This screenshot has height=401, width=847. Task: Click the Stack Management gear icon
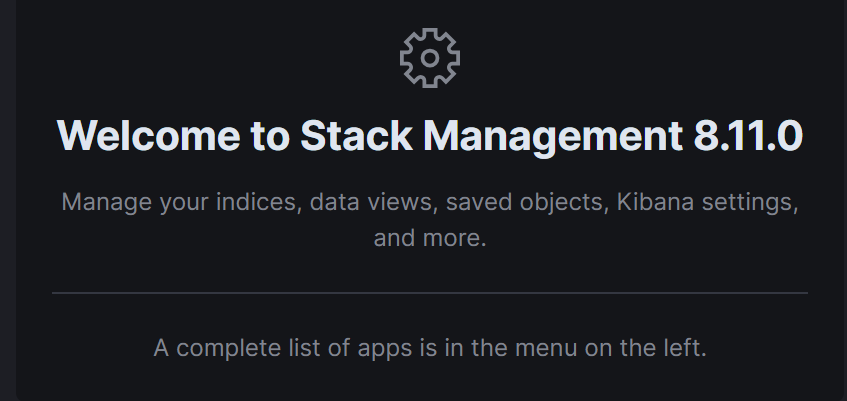coord(429,58)
